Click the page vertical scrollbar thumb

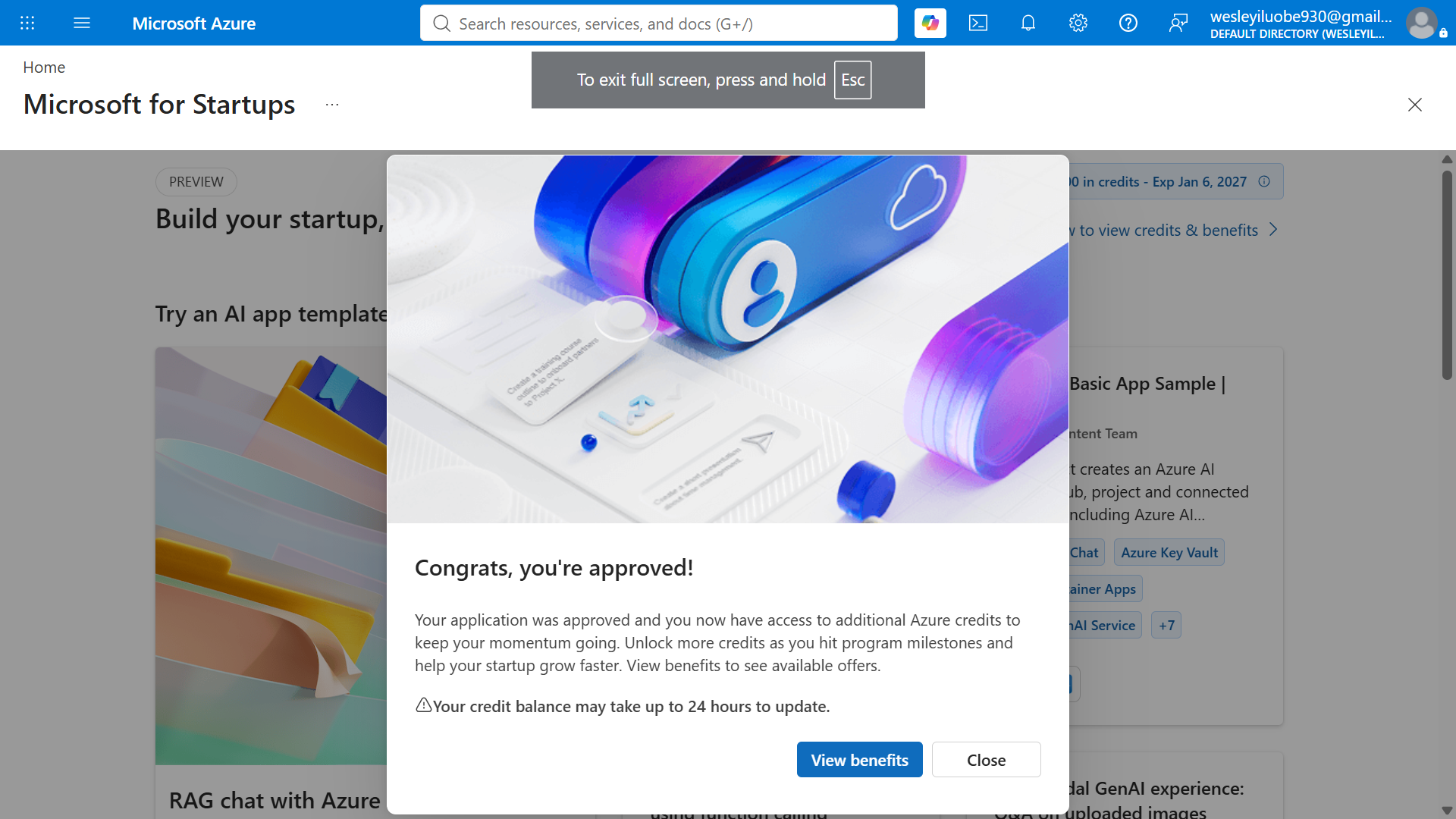click(x=1447, y=275)
